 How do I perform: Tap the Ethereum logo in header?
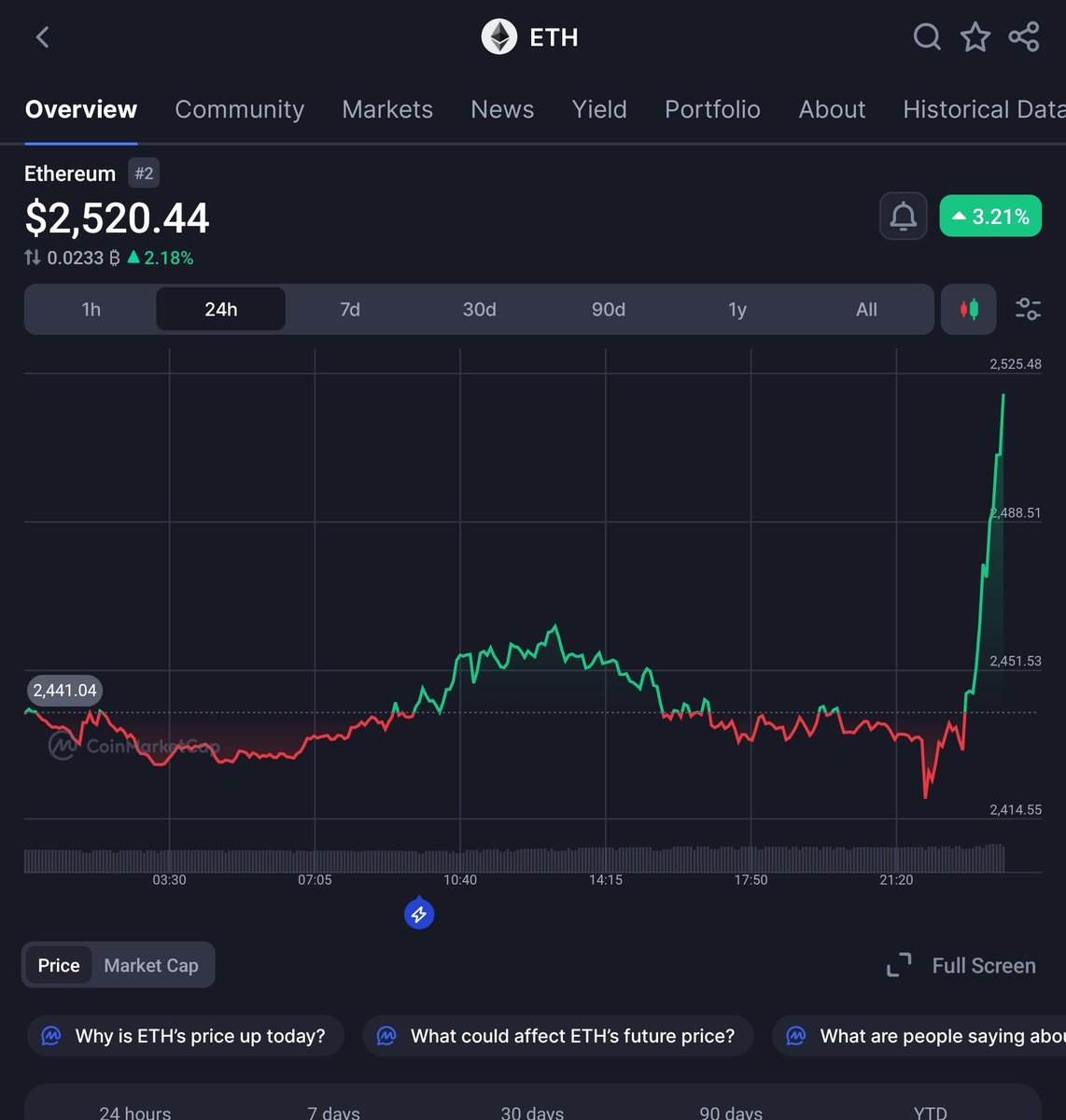498,37
